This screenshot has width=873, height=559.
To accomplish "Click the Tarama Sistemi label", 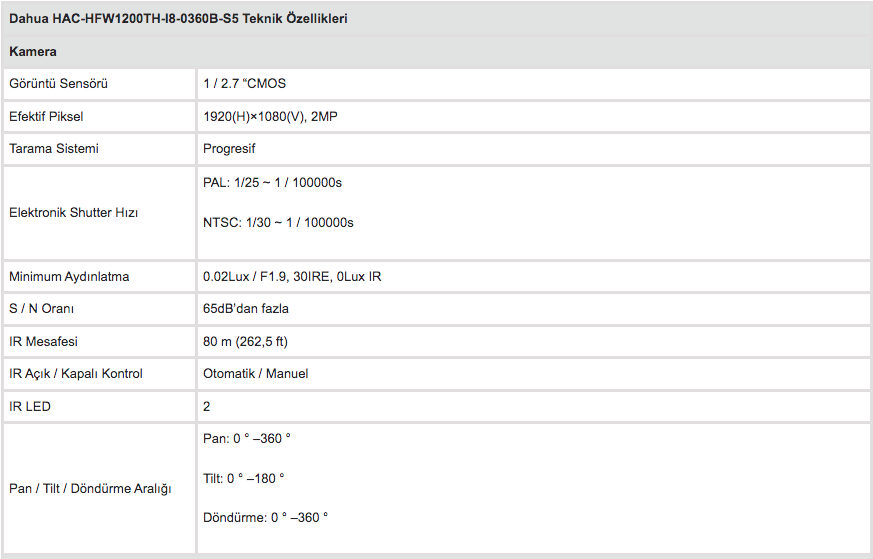I will point(54,149).
